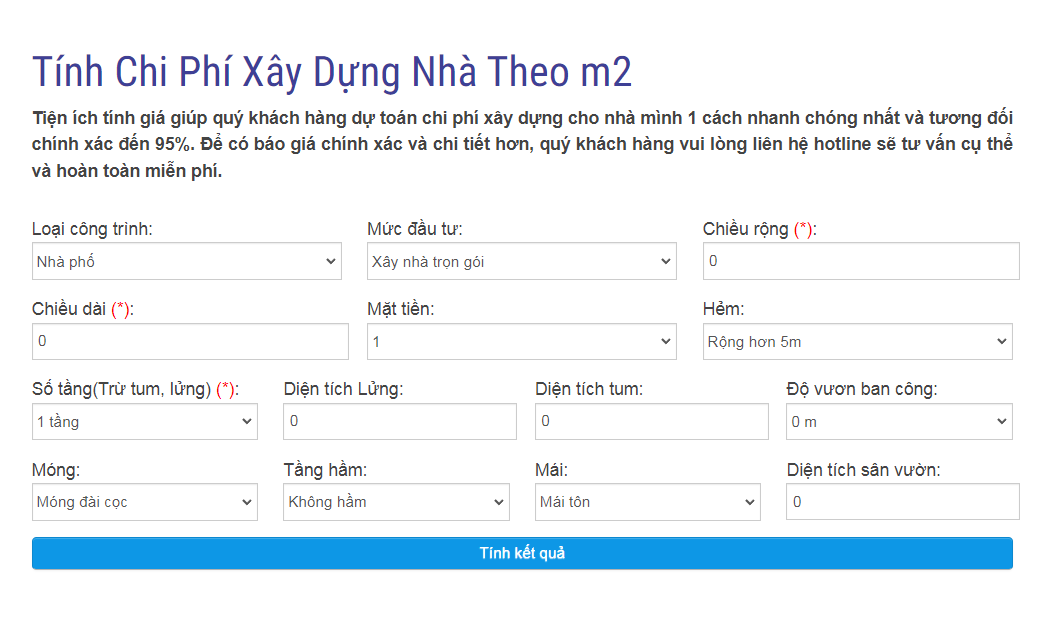1044x639 pixels.
Task: Click the Diện tích Lửng input field
Action: (x=400, y=422)
